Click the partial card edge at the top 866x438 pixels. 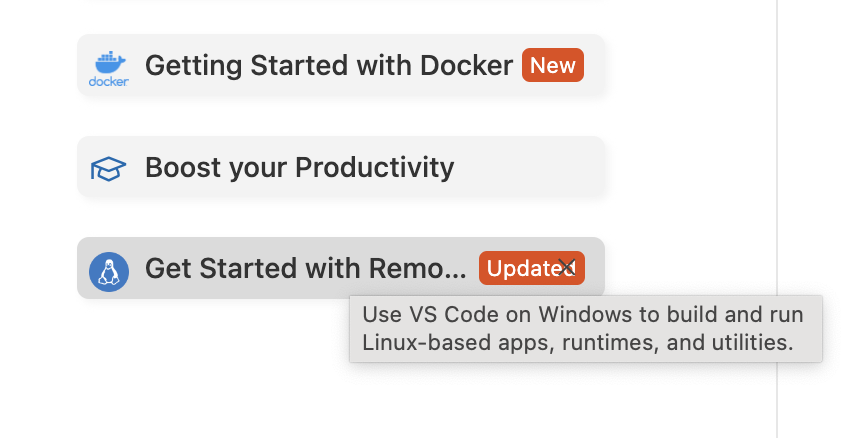(x=341, y=1)
